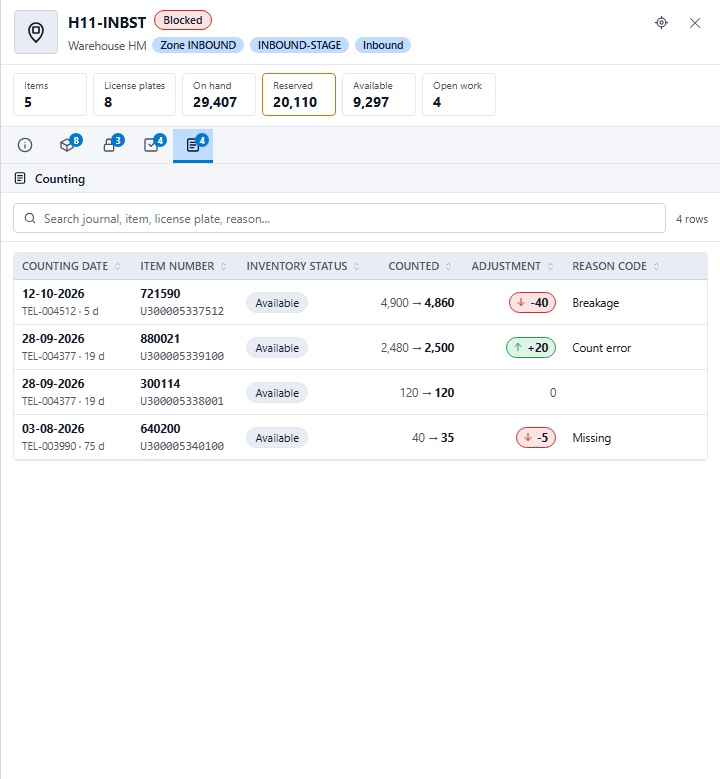720x779 pixels.
Task: Click the Zone INBOUND tag
Action: point(198,45)
